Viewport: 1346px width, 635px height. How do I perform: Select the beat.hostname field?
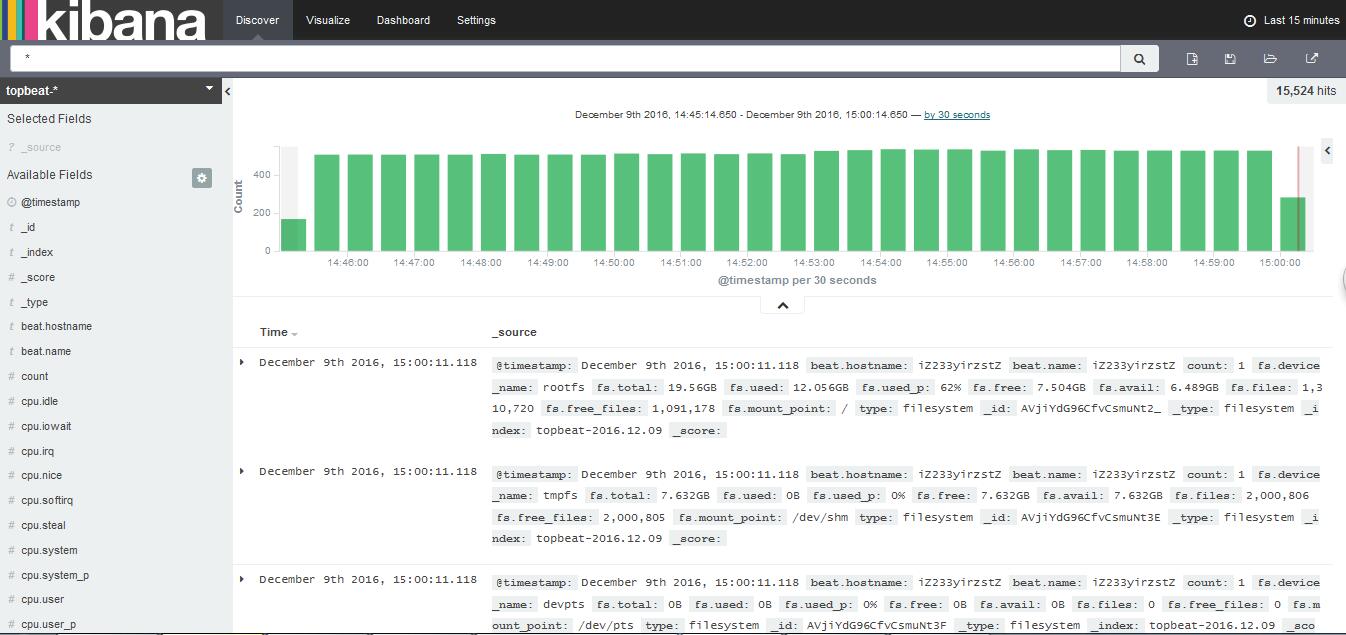point(56,326)
